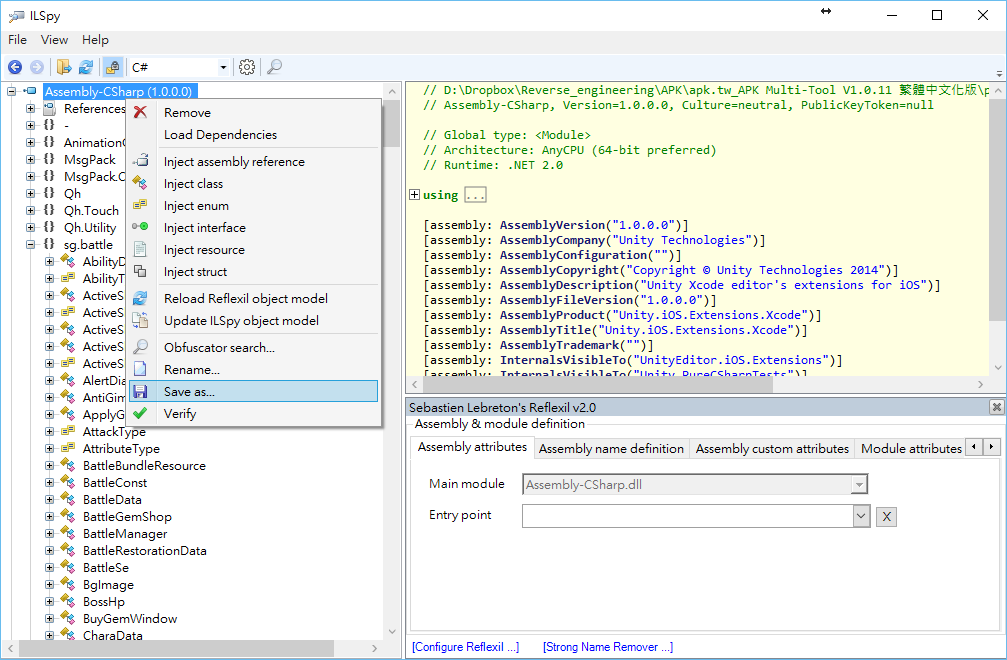Screen dimensions: 1007x660
Task: Select the BattleRestorationData class
Action: (x=144, y=551)
